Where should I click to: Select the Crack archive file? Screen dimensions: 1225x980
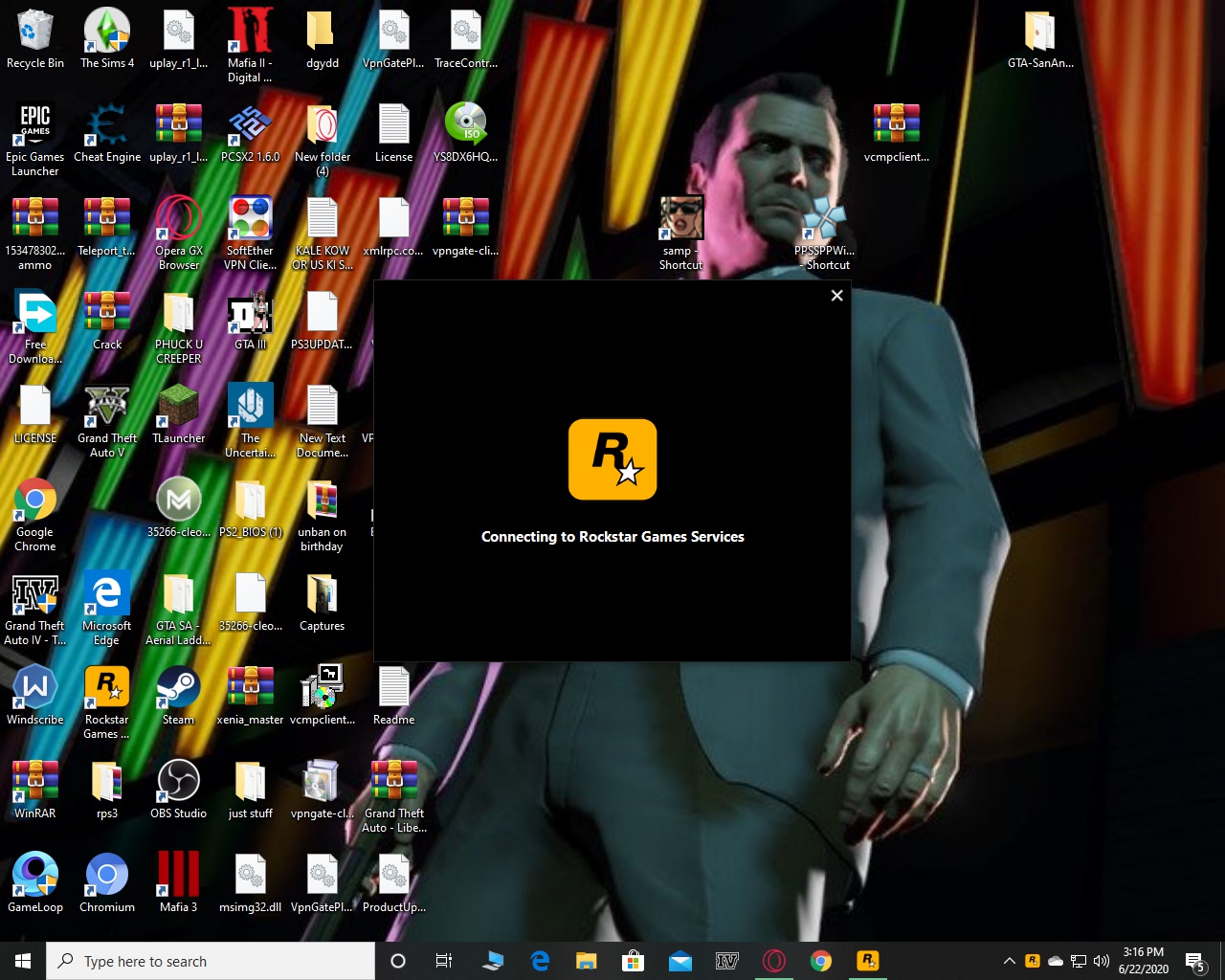107,321
